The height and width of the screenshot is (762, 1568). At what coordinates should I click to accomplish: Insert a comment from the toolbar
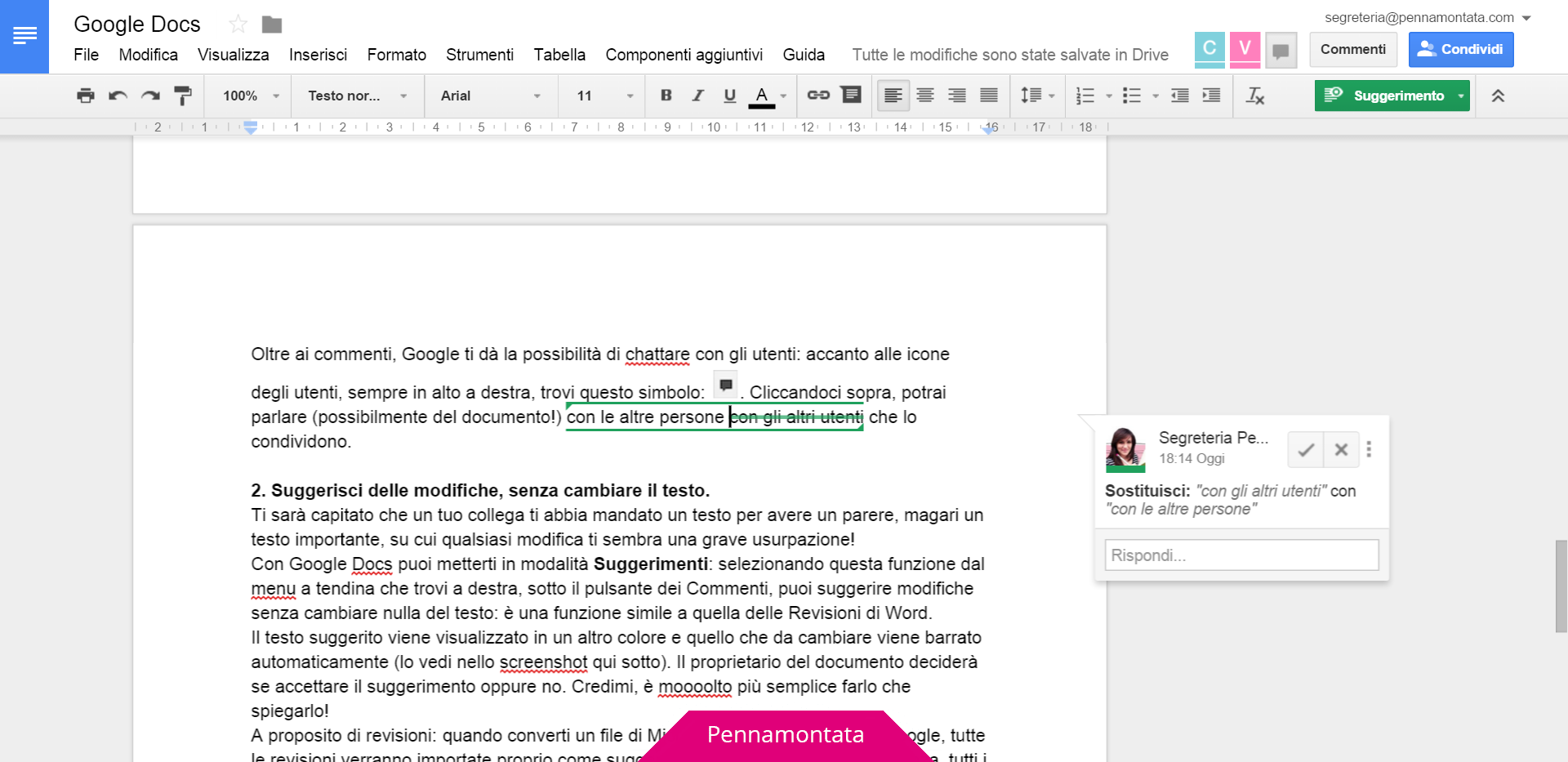[851, 96]
